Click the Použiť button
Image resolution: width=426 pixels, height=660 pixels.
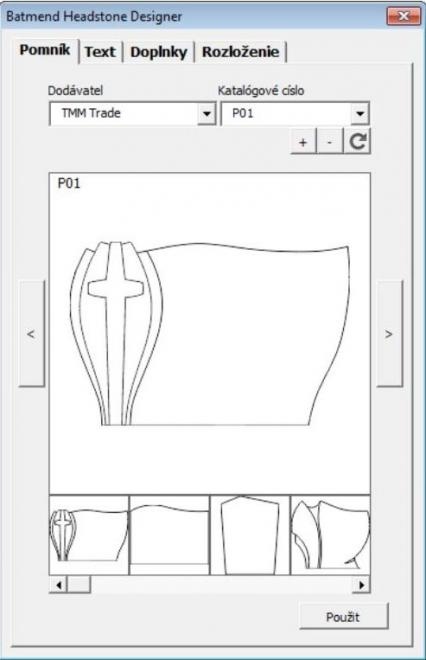343,617
